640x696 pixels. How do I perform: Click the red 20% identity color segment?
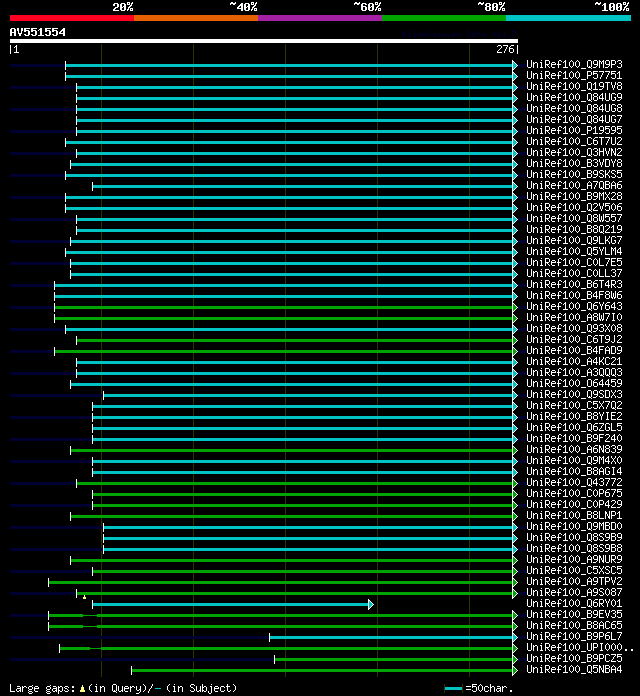(72, 18)
